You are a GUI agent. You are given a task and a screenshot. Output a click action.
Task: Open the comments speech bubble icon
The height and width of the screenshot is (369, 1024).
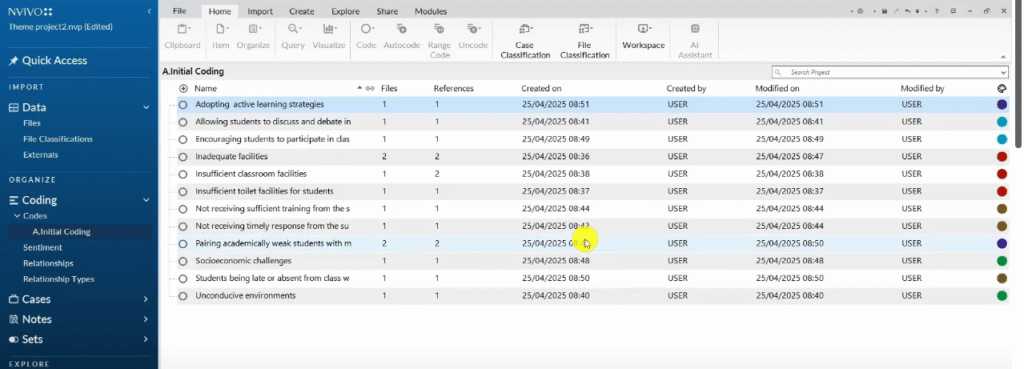click(953, 11)
